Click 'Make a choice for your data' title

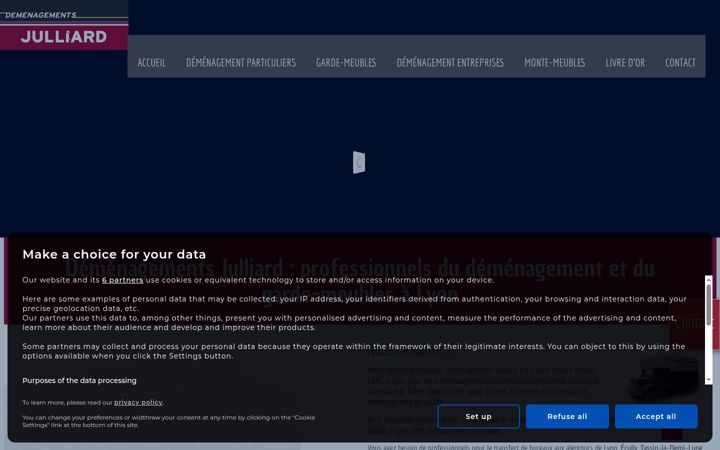click(114, 254)
